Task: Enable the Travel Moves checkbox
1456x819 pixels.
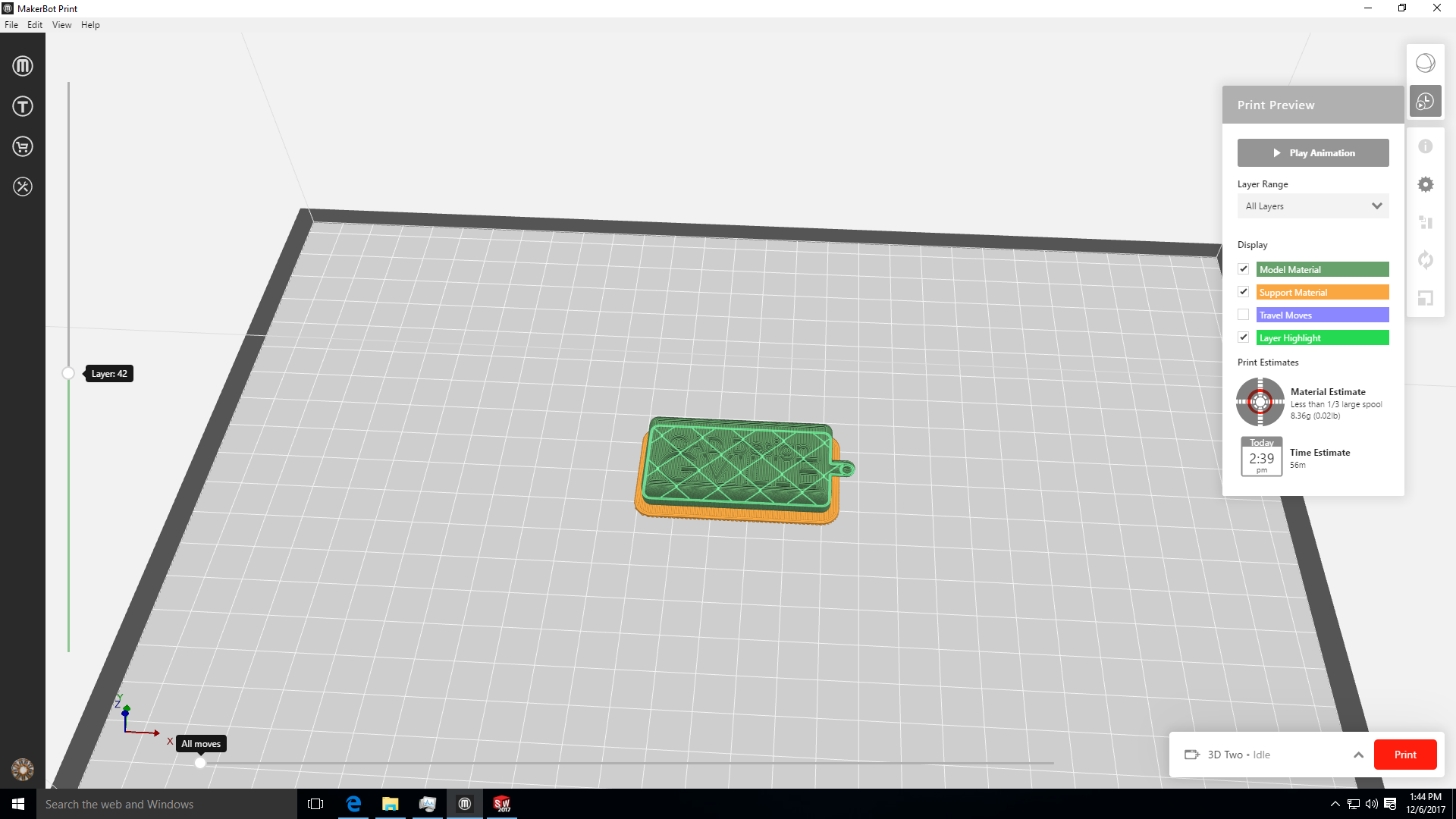Action: [1244, 314]
